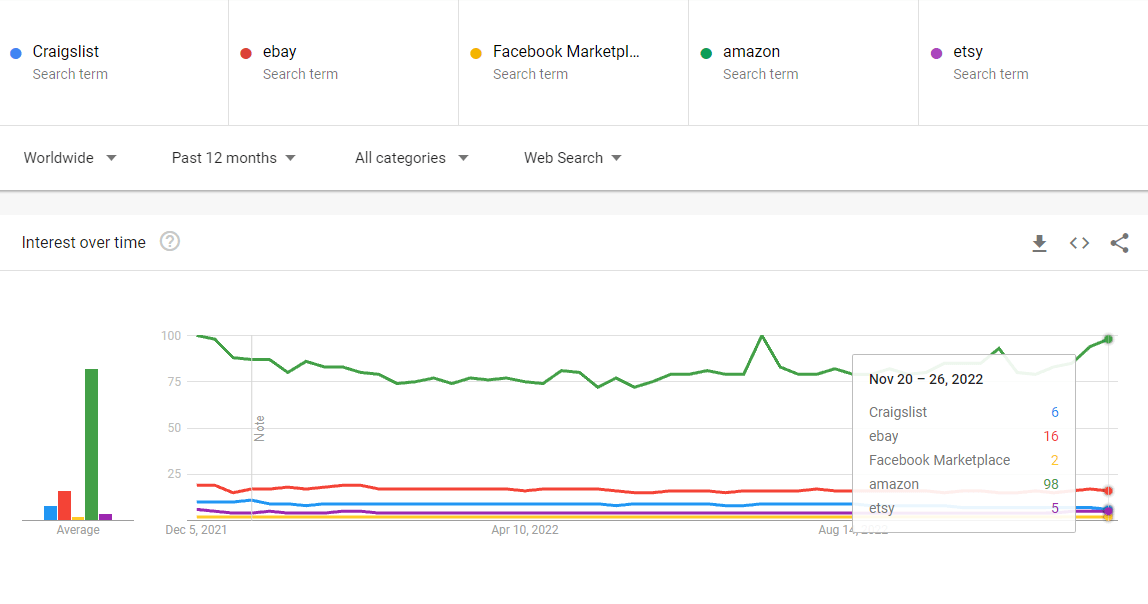Image resolution: width=1148 pixels, height=604 pixels.
Task: Open the Past 12 months dropdown
Action: coord(234,158)
